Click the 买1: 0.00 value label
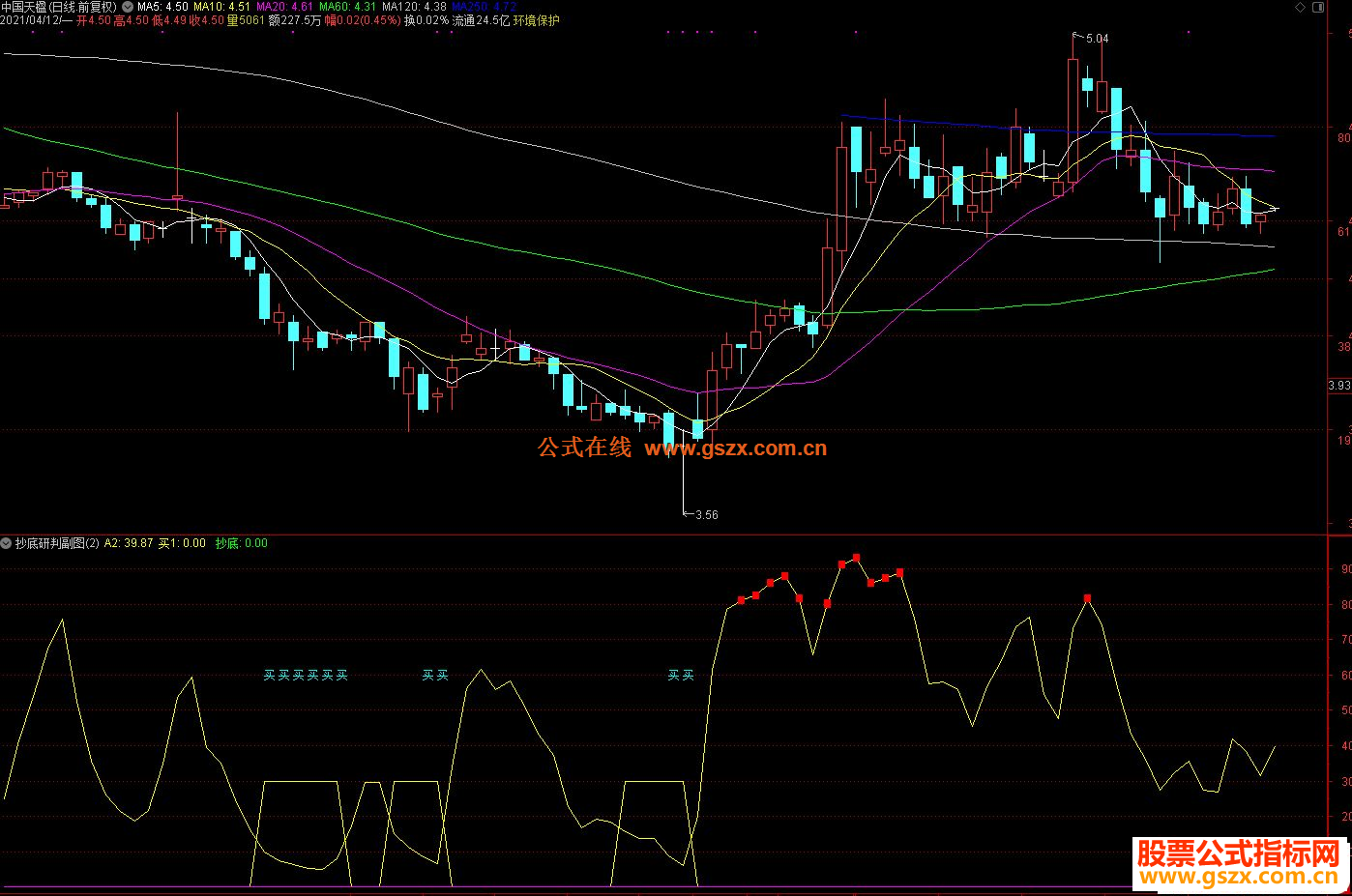 click(182, 543)
